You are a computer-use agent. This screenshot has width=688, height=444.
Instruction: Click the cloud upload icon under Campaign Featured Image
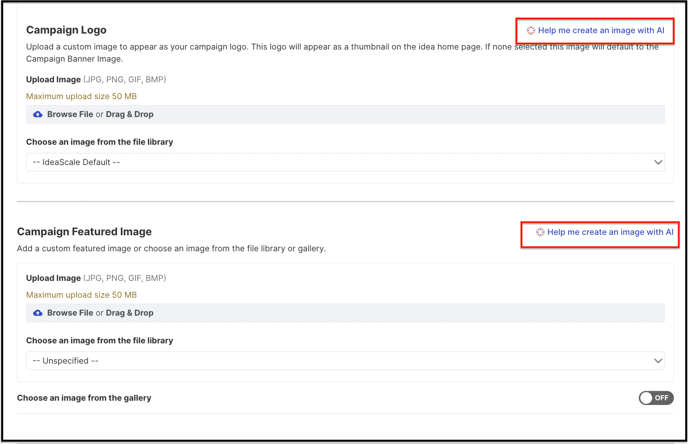coord(38,313)
